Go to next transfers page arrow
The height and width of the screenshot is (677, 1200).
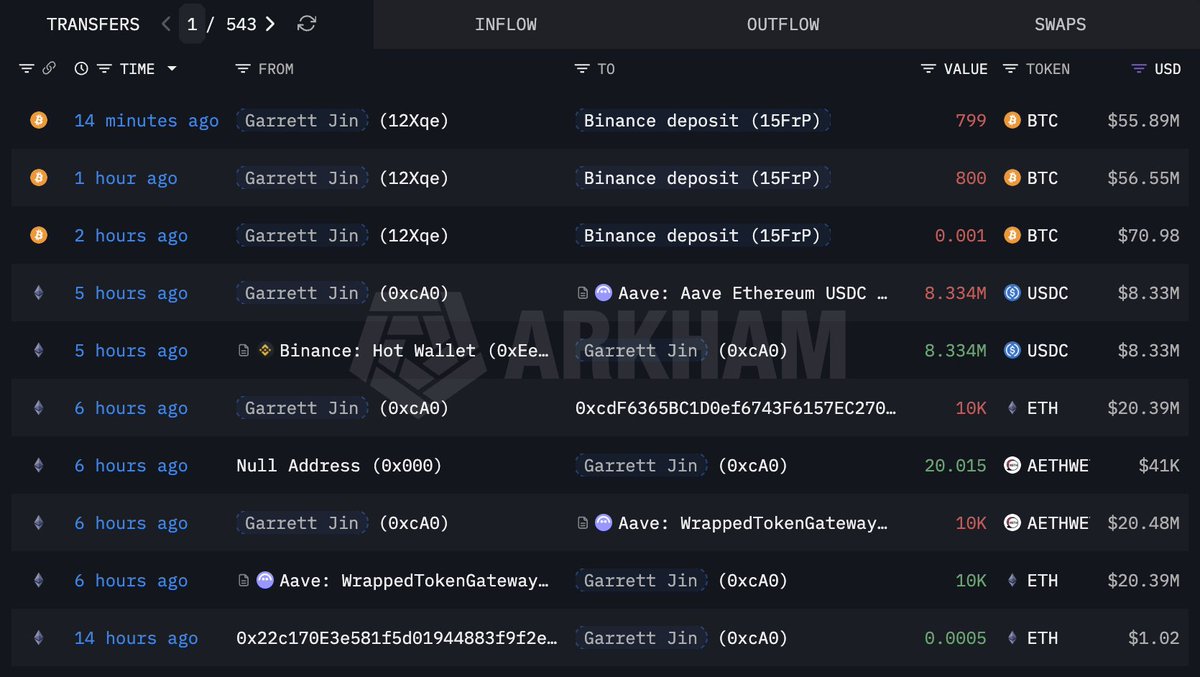pyautogui.click(x=270, y=24)
